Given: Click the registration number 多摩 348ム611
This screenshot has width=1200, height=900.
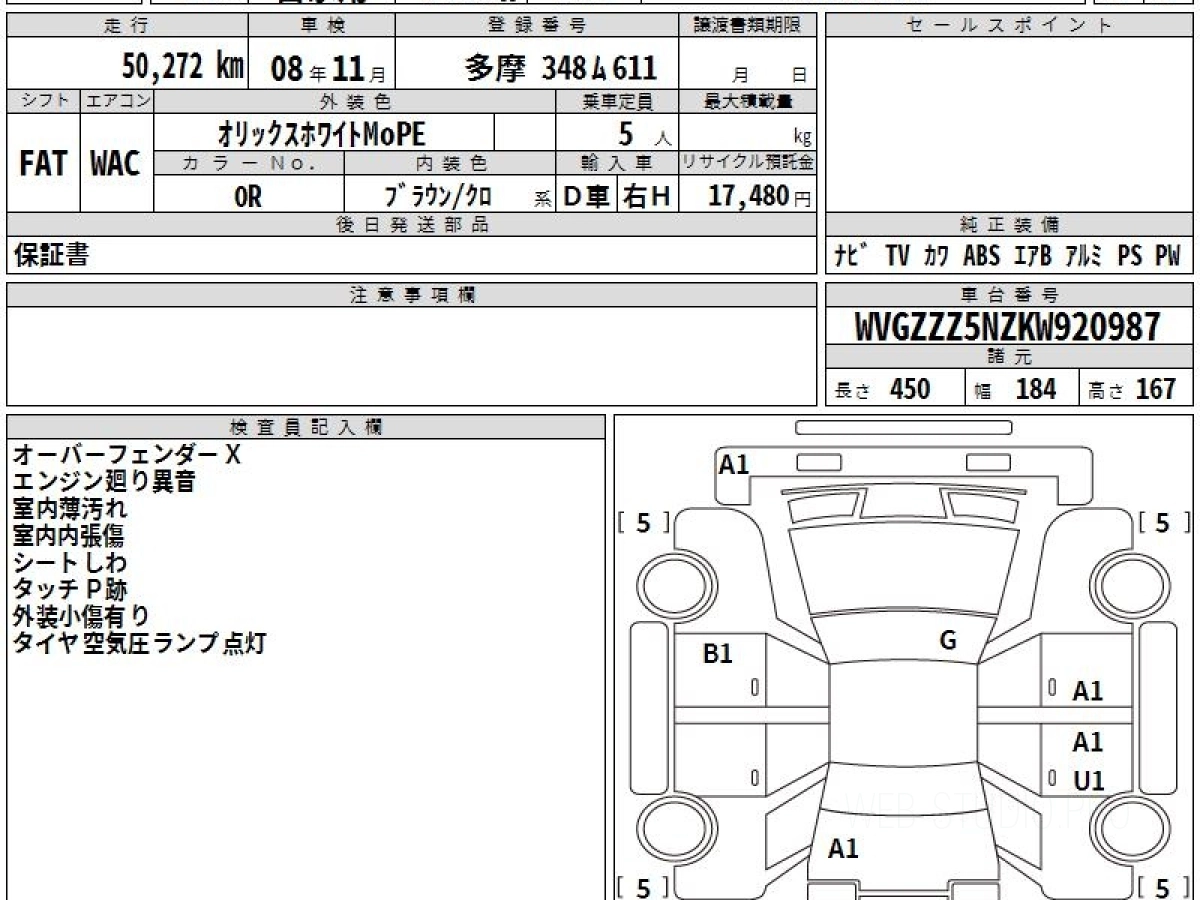Looking at the screenshot, I should click(561, 67).
